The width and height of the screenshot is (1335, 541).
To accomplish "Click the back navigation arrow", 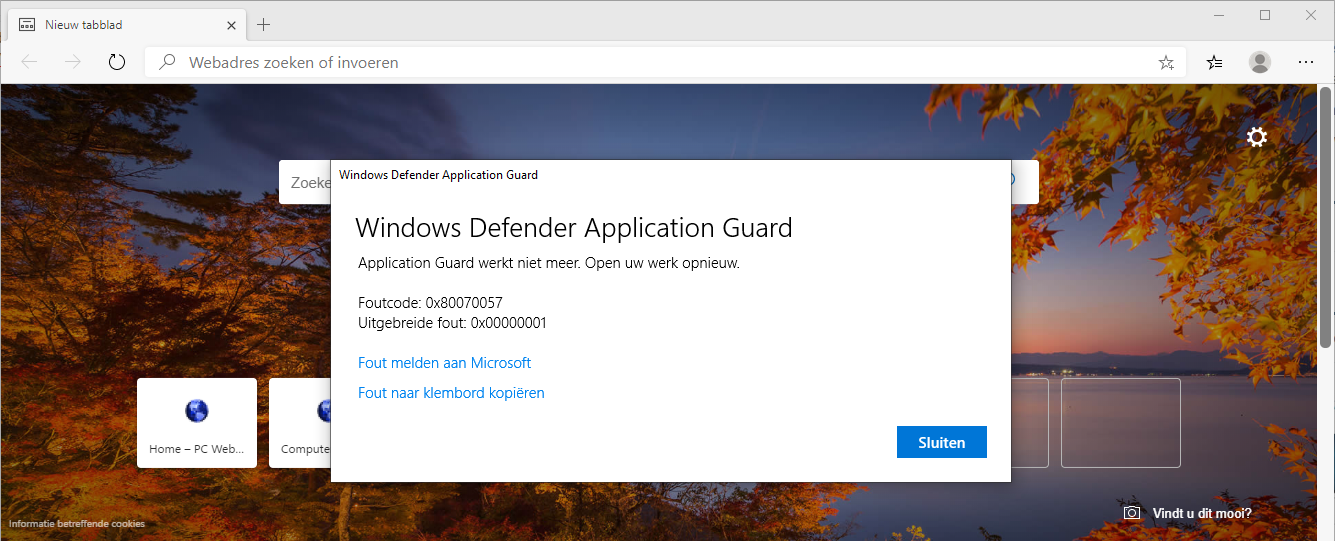I will [29, 62].
